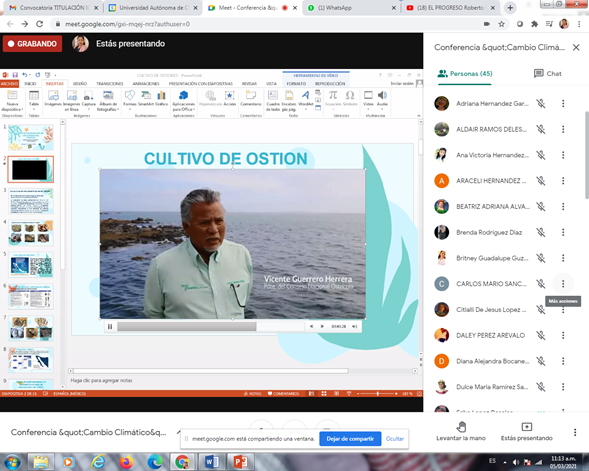The image size is (589, 471).
Task: Save the presentation from the quick access toolbar
Action: pyautogui.click(x=15, y=75)
